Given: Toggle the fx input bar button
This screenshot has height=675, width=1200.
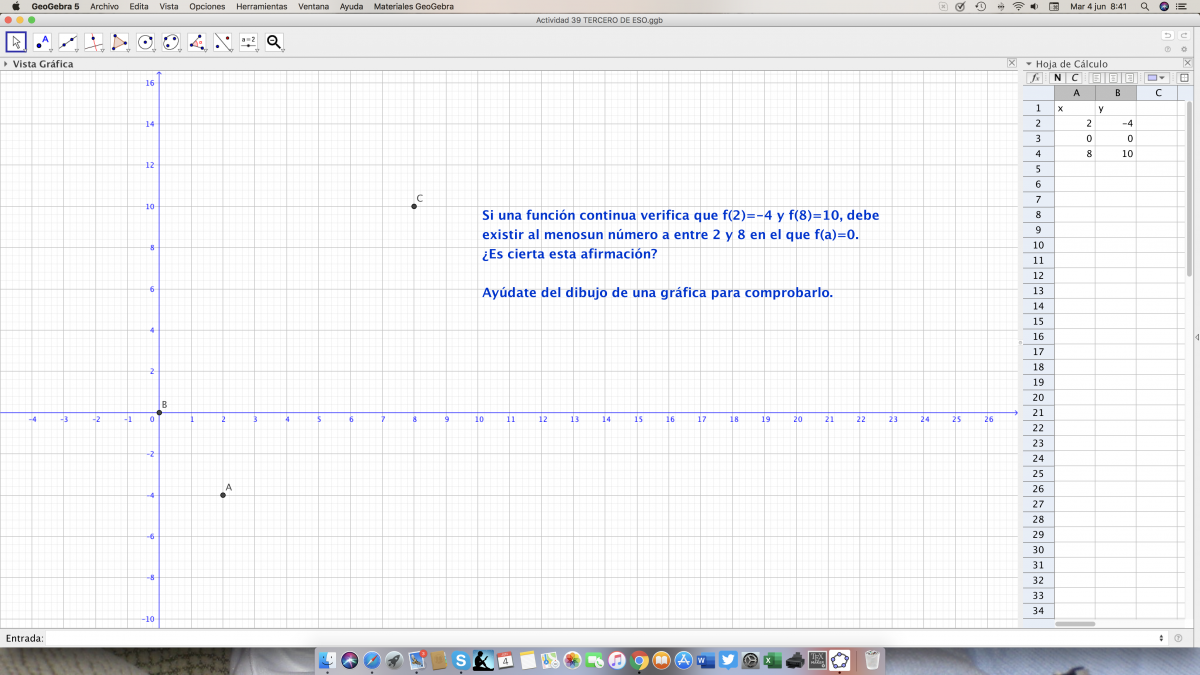Looking at the screenshot, I should 1036,78.
